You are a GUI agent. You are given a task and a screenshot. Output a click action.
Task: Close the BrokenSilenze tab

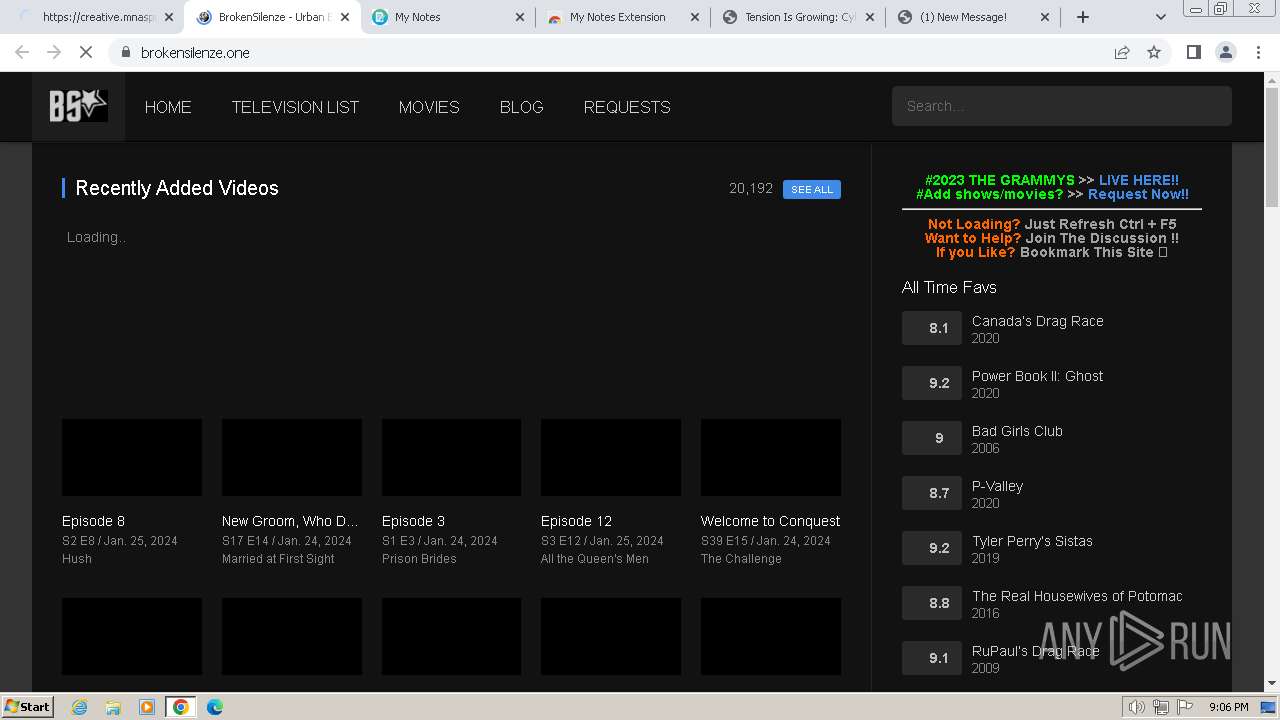(345, 17)
